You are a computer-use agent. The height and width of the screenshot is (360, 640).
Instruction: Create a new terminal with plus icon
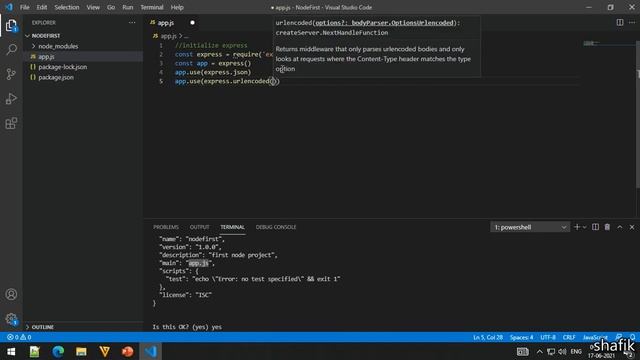[577, 227]
